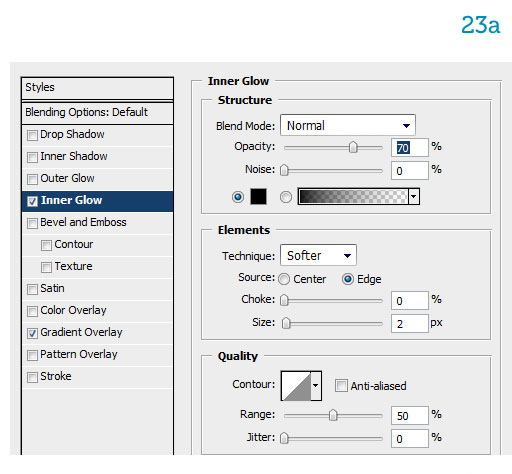Click the Choke percentage field

click(410, 301)
